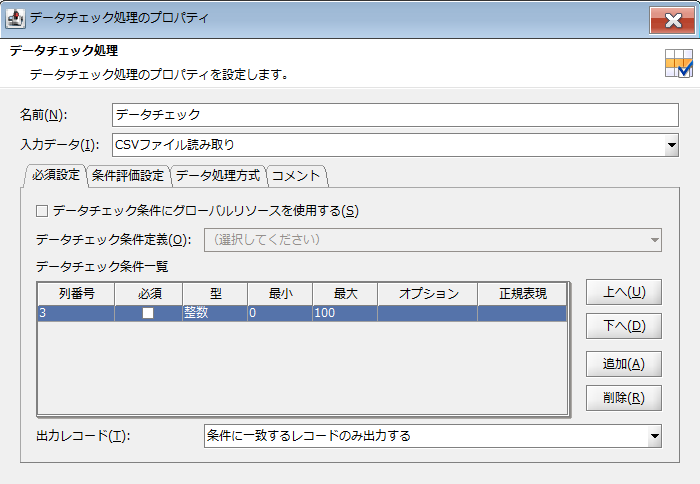Open the コメント tab
The height and width of the screenshot is (484, 700).
tap(296, 176)
